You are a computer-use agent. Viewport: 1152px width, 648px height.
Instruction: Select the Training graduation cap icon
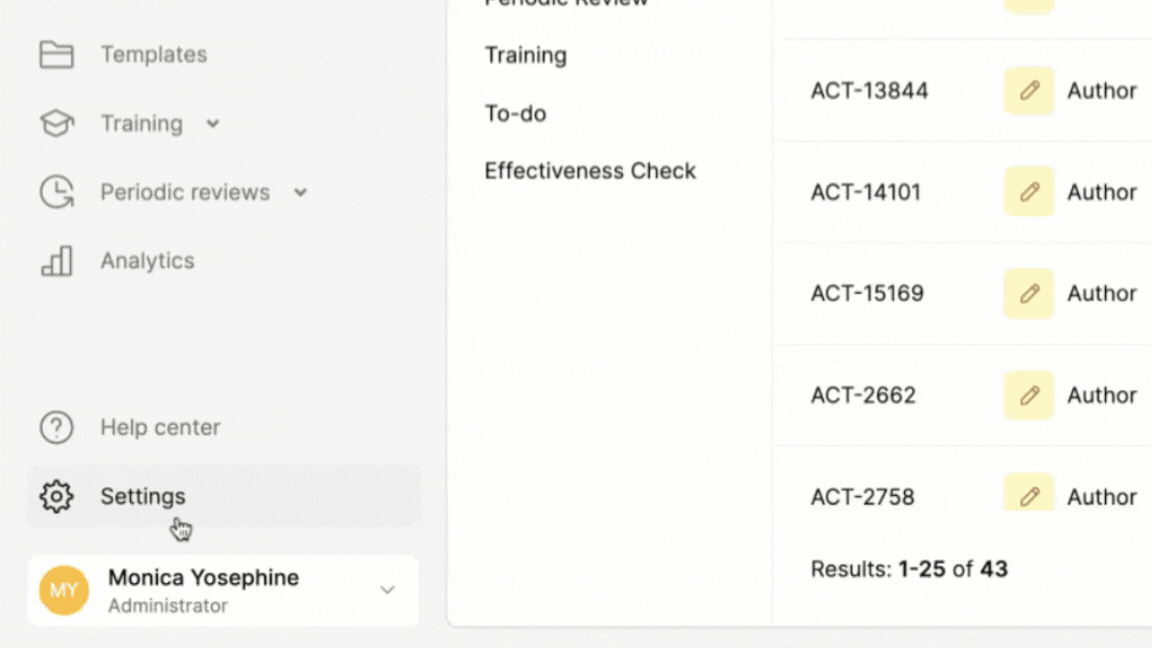57,122
